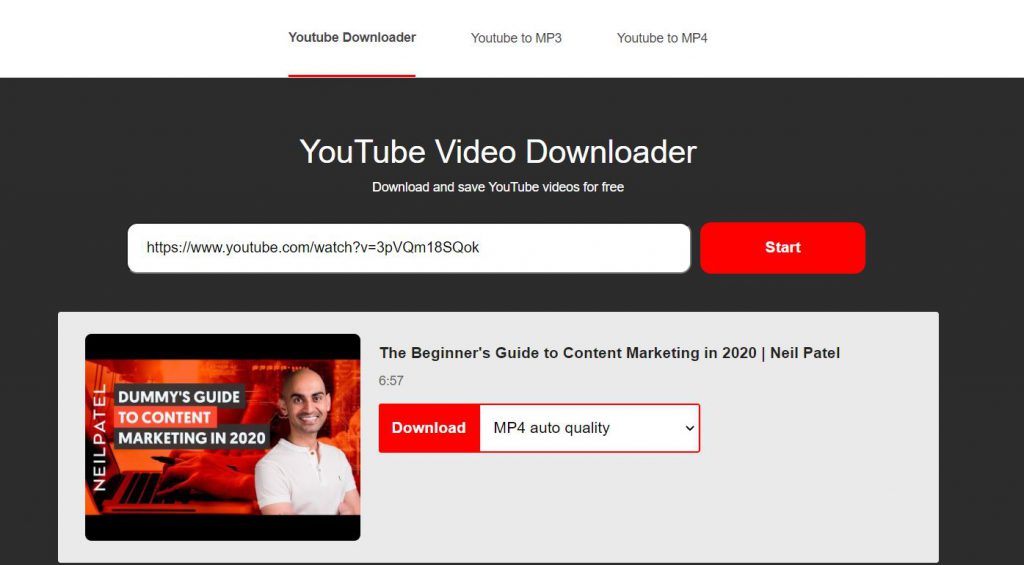Click the Beginner's Guide to Content Marketing title

click(x=609, y=353)
